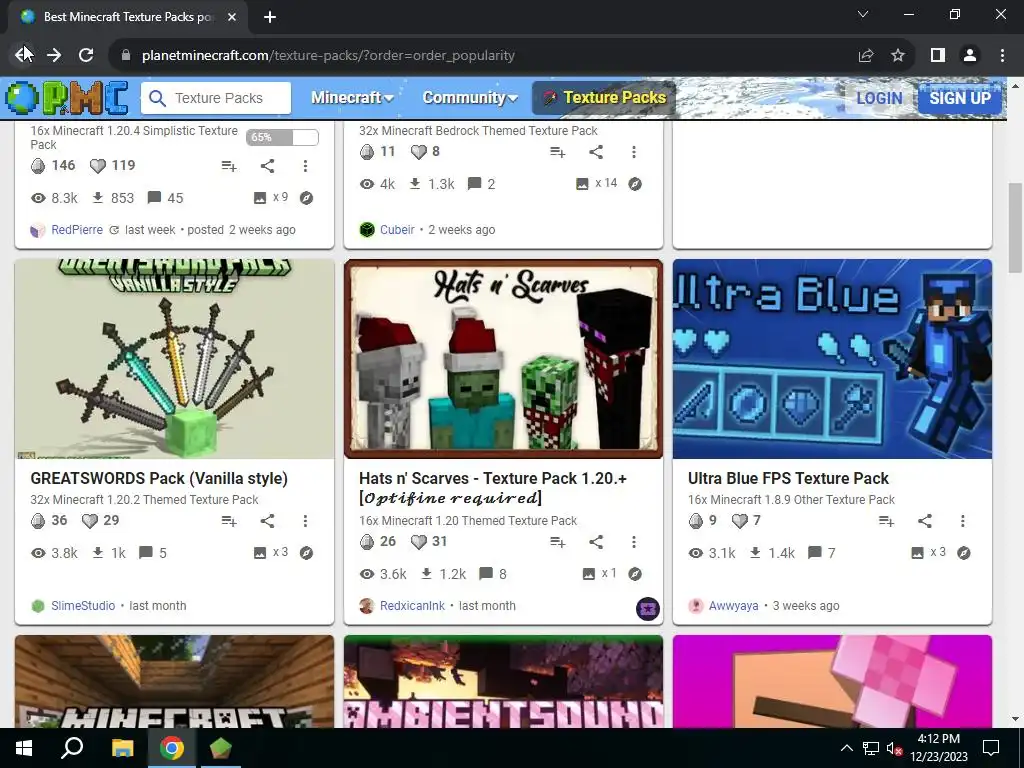Open the Hats n' Scarves thumbnail image
The width and height of the screenshot is (1024, 768).
pos(503,359)
